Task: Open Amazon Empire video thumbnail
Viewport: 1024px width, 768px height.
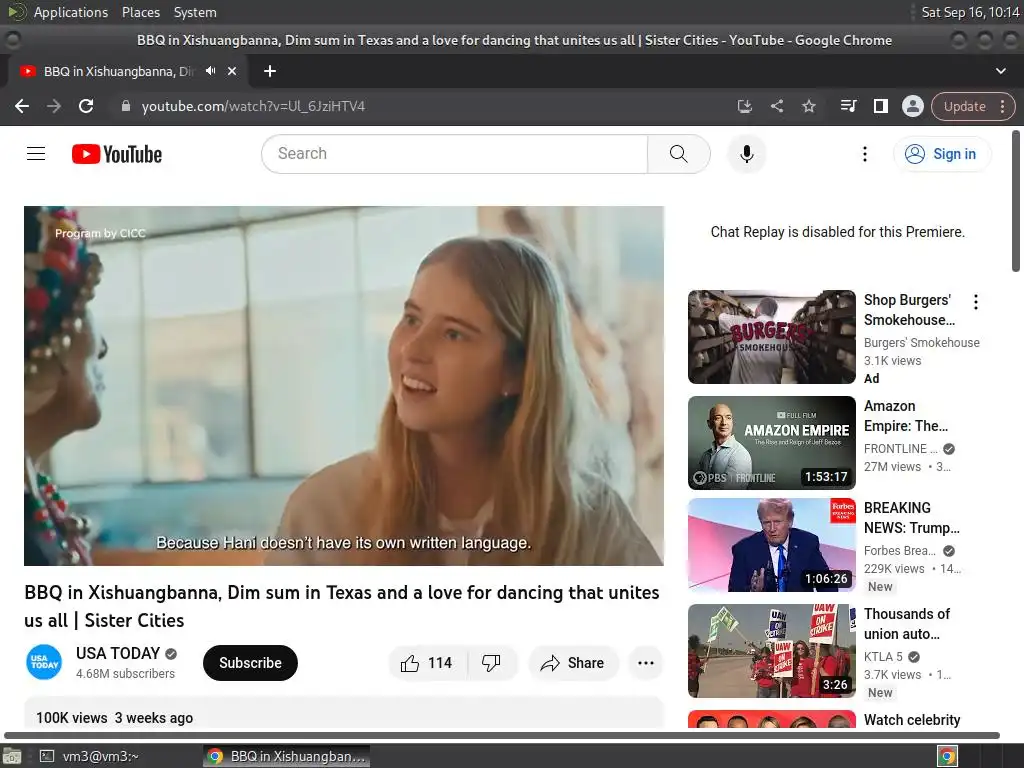Action: tap(771, 443)
